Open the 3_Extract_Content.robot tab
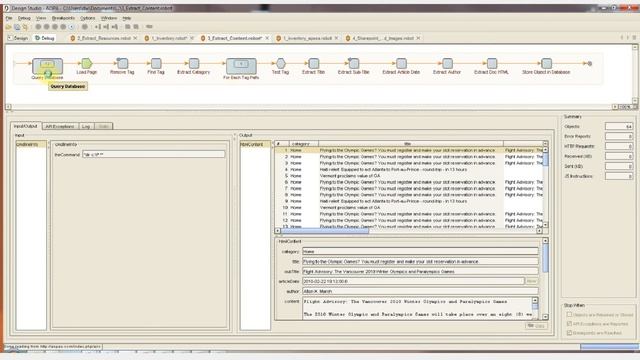Screen dimensions: 640x360 point(234,38)
